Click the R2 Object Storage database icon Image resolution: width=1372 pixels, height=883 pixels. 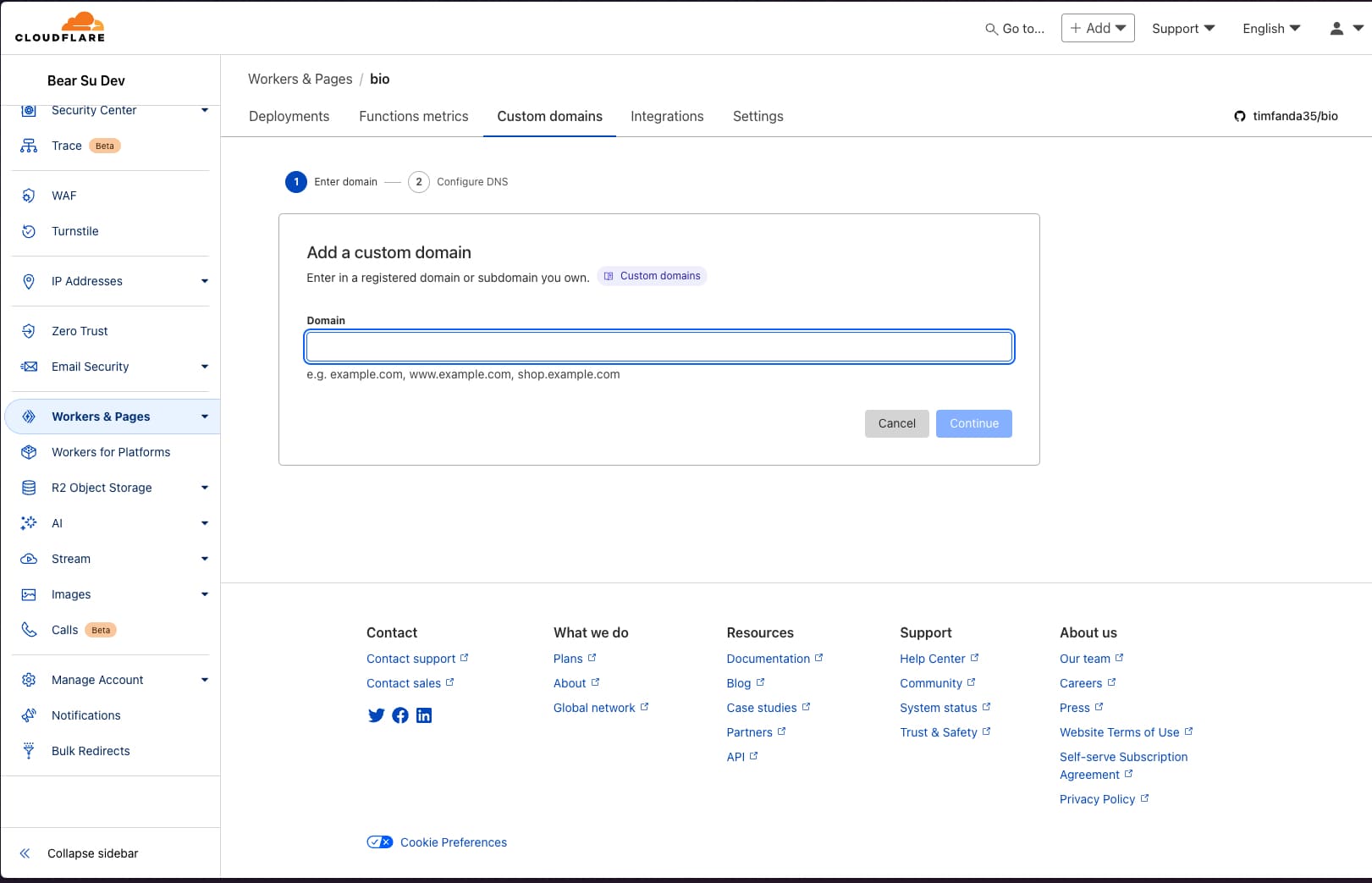(29, 488)
